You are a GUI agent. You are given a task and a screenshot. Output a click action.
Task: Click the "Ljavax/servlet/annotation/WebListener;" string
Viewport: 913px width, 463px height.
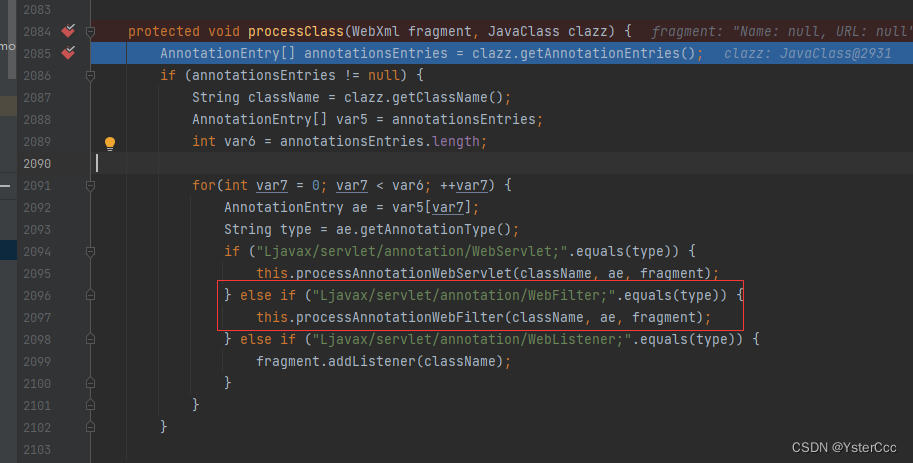[472, 340]
